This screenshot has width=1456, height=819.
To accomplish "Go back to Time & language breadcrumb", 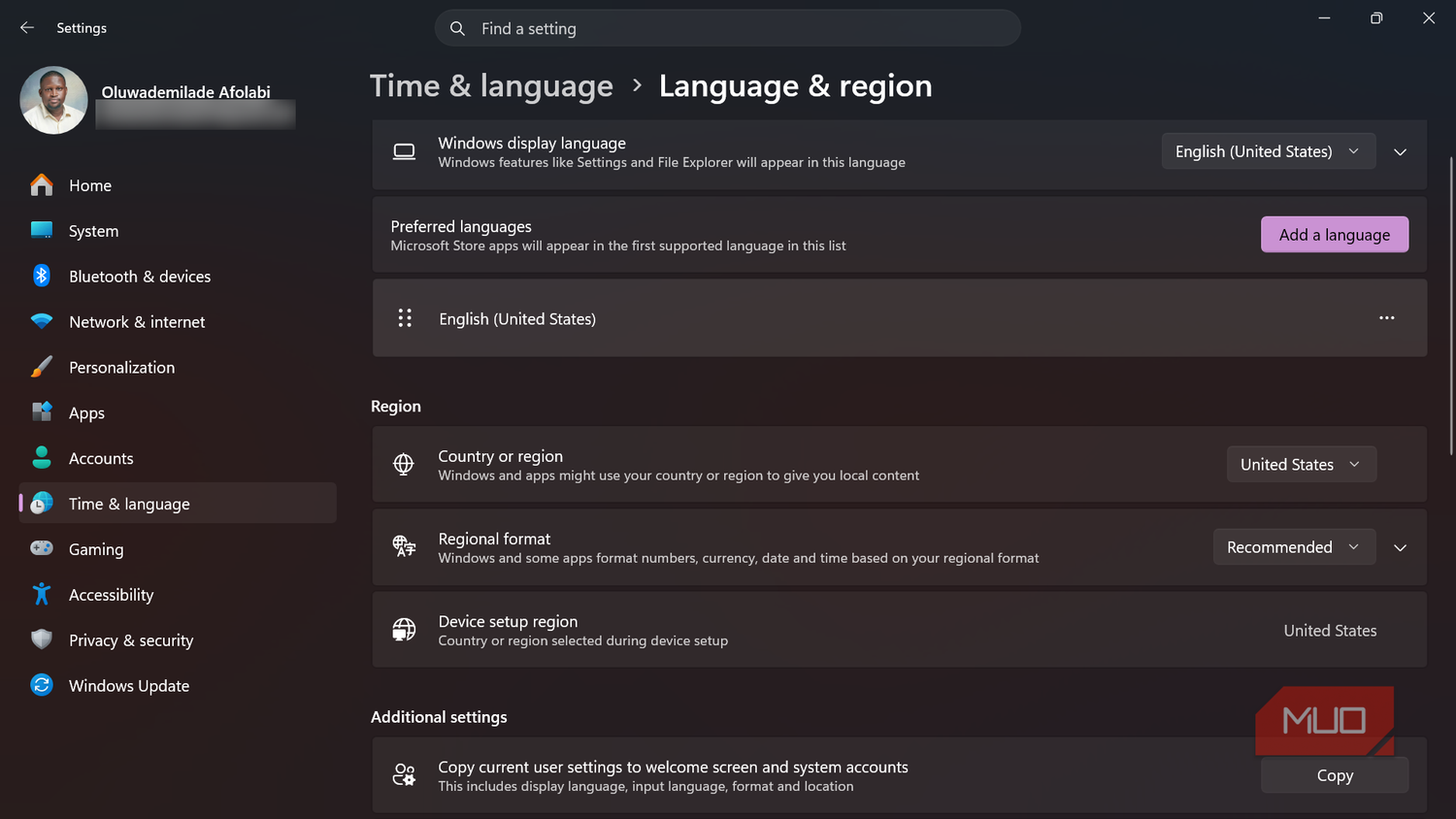I will 491,86.
